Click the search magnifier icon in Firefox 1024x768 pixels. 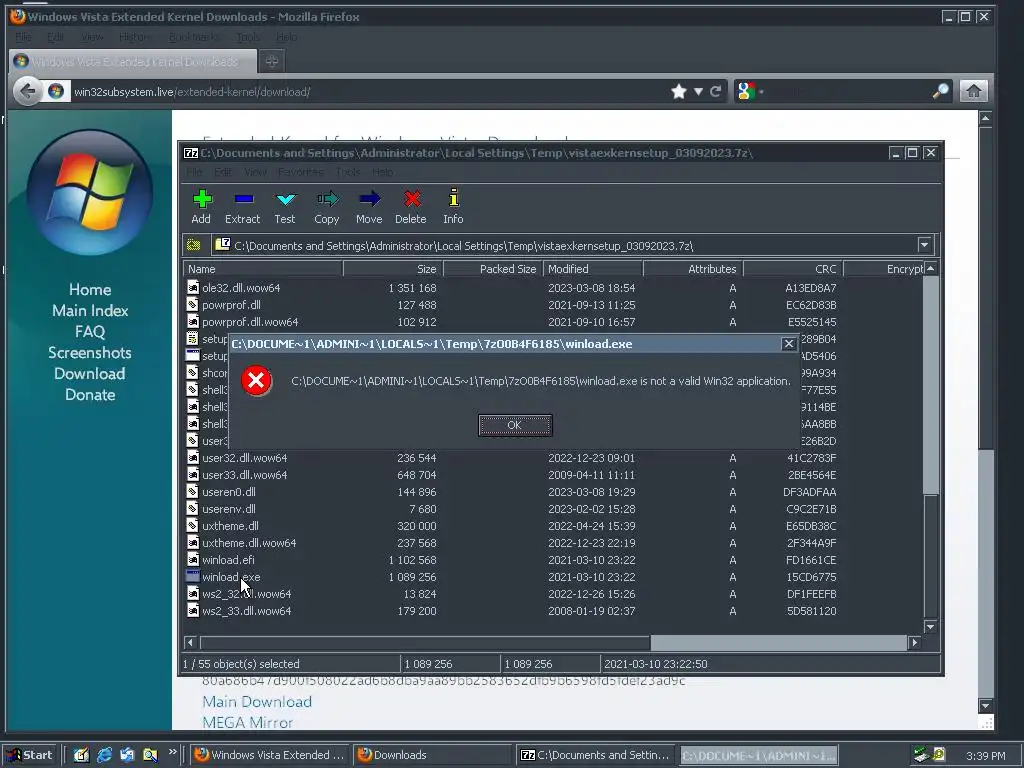tap(940, 91)
